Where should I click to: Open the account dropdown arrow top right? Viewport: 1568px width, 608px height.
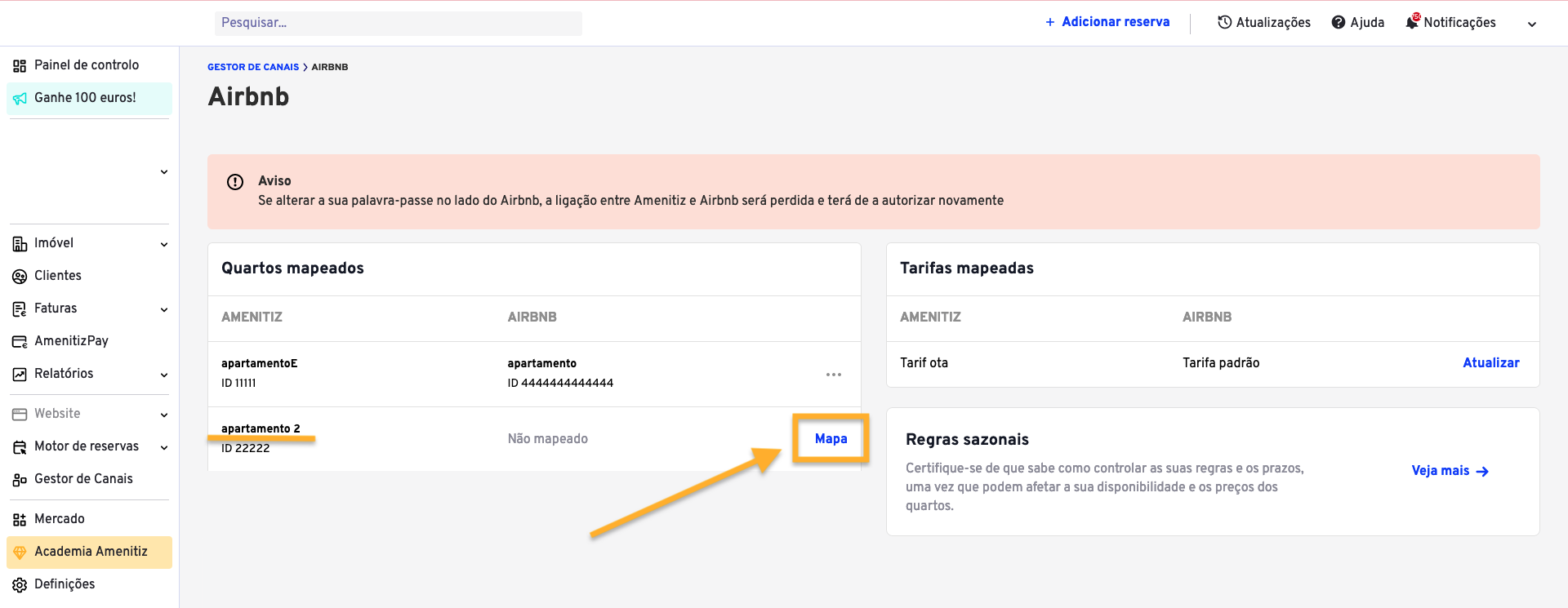tap(1532, 24)
